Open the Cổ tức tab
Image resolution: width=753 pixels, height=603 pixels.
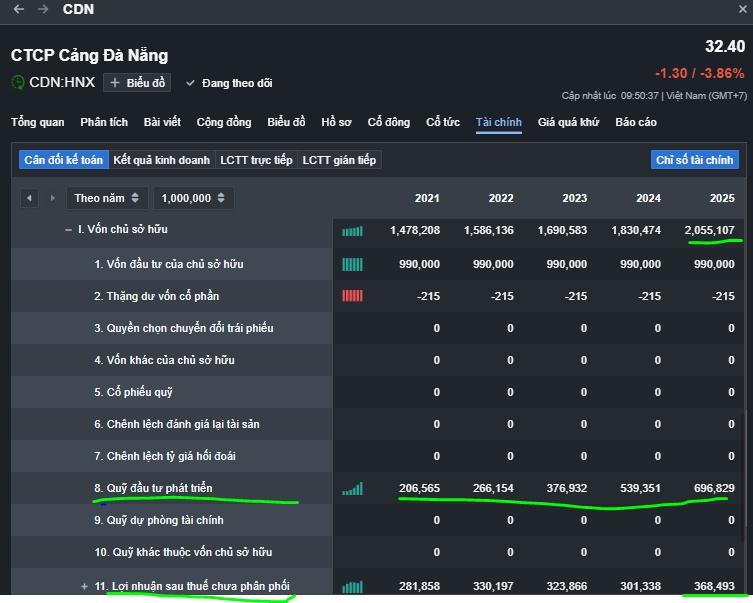pyautogui.click(x=443, y=122)
